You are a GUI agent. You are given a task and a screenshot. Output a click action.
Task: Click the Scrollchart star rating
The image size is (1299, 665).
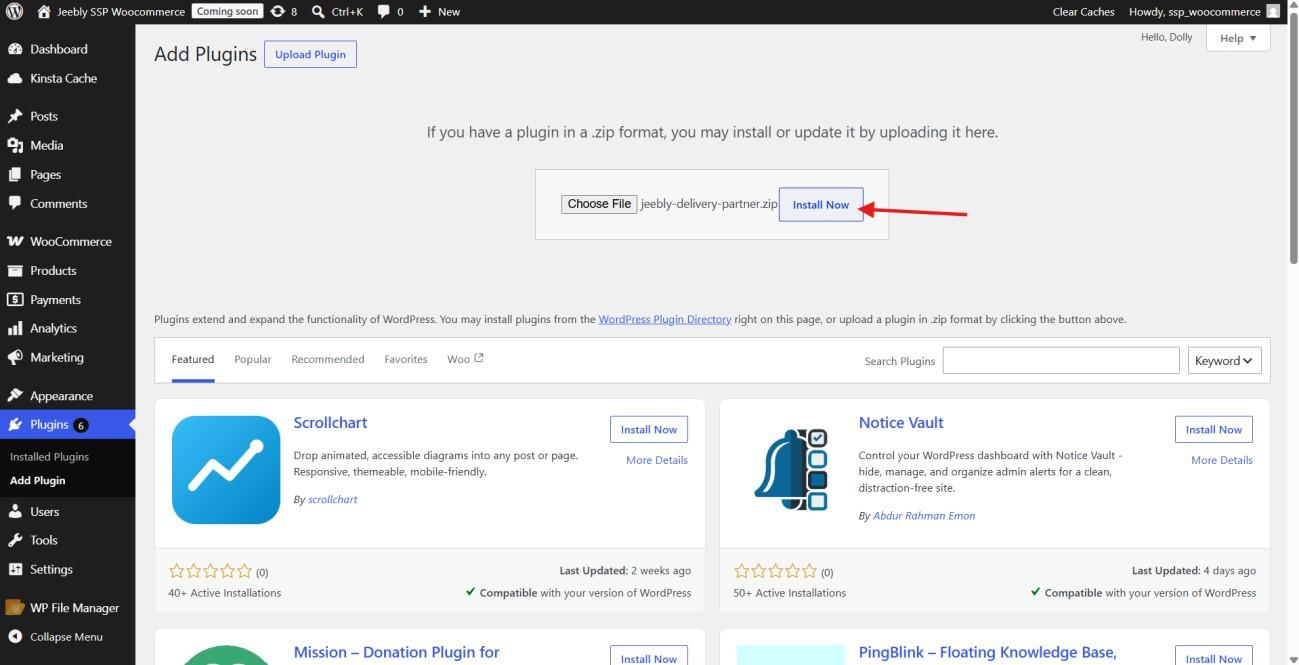(211, 572)
